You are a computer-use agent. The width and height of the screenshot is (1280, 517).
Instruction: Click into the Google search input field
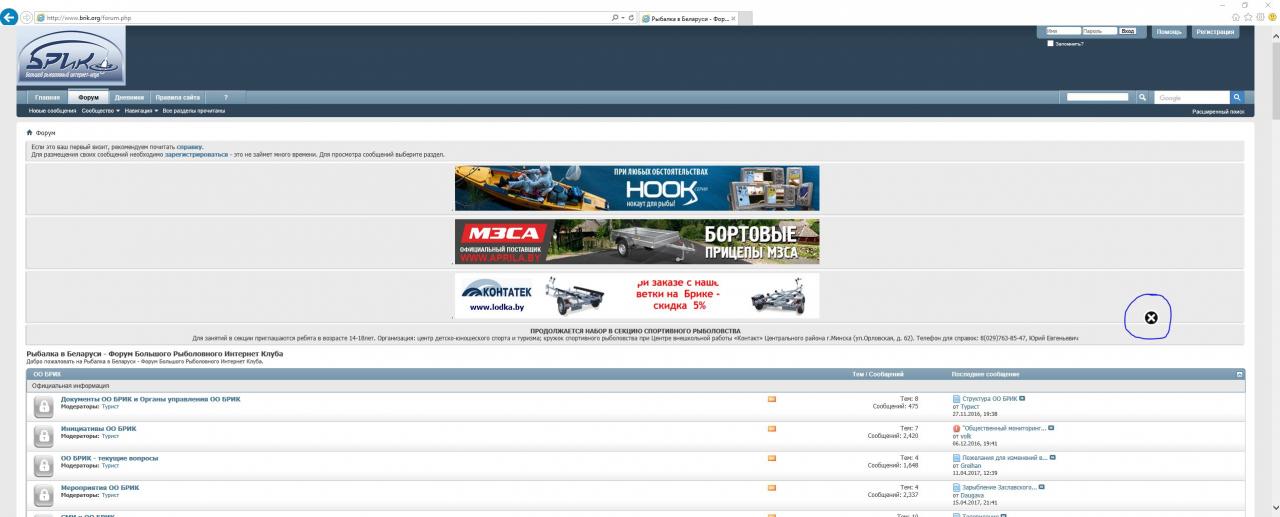[x=1190, y=98]
